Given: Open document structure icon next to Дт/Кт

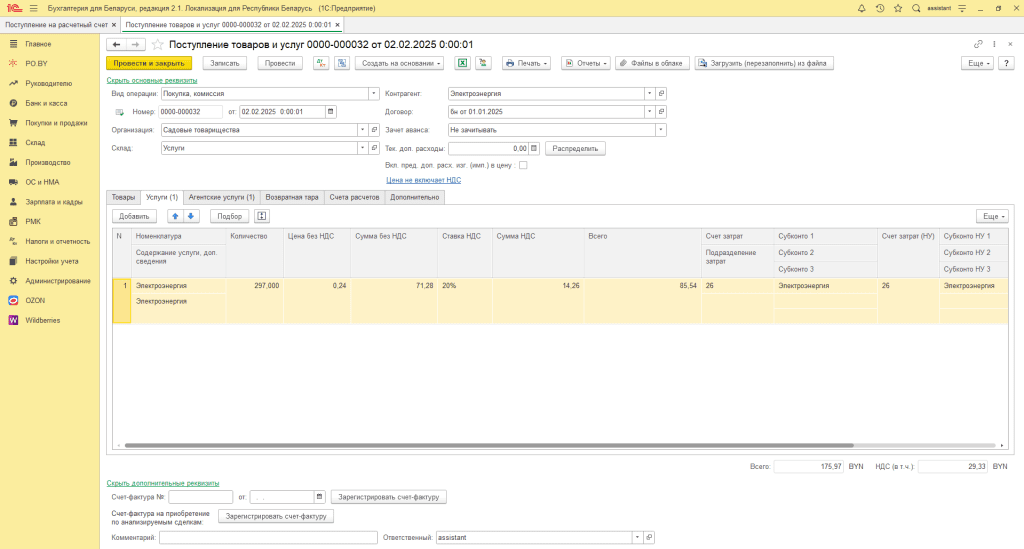Looking at the screenshot, I should click(x=342, y=63).
